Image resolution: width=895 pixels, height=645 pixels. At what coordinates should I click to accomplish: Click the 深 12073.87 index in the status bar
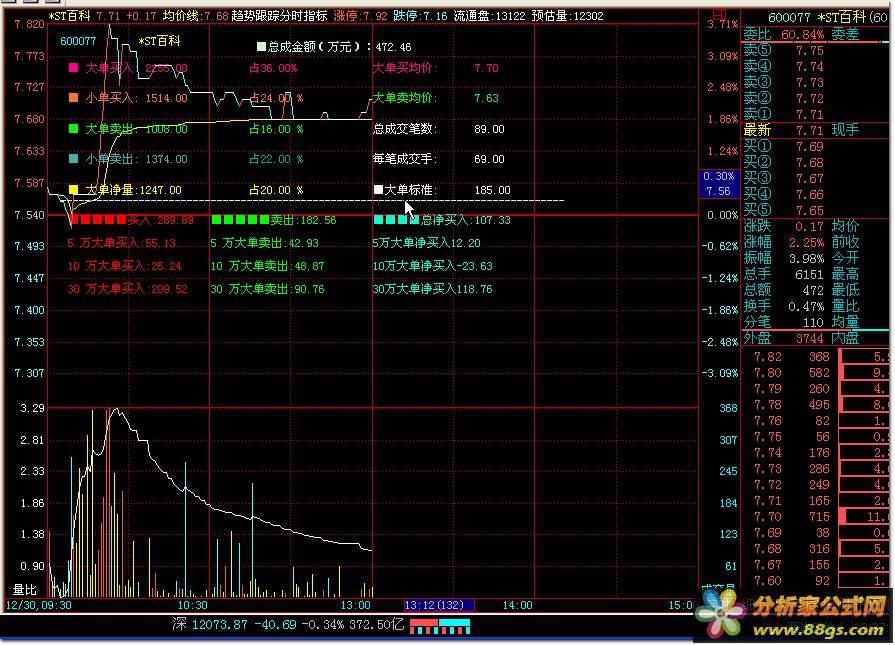(210, 624)
